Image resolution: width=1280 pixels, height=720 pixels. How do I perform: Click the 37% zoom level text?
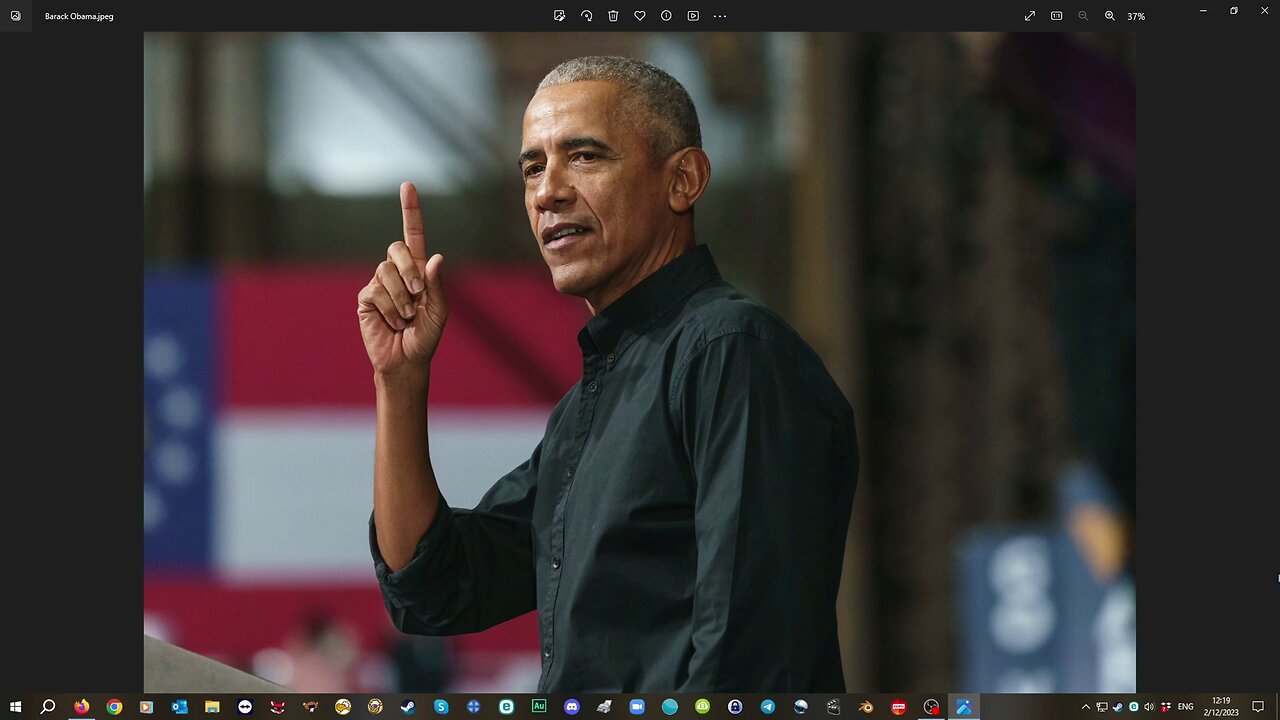[1136, 16]
